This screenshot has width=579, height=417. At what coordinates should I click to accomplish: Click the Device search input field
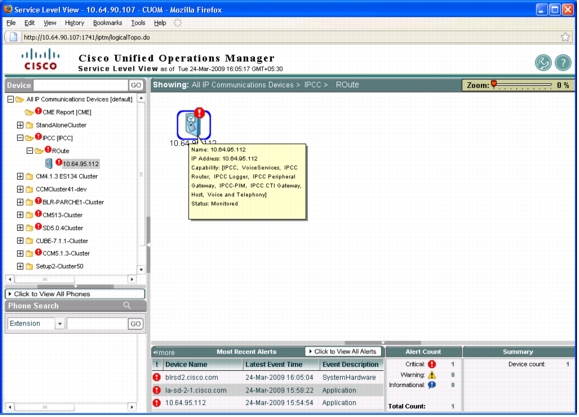point(80,85)
